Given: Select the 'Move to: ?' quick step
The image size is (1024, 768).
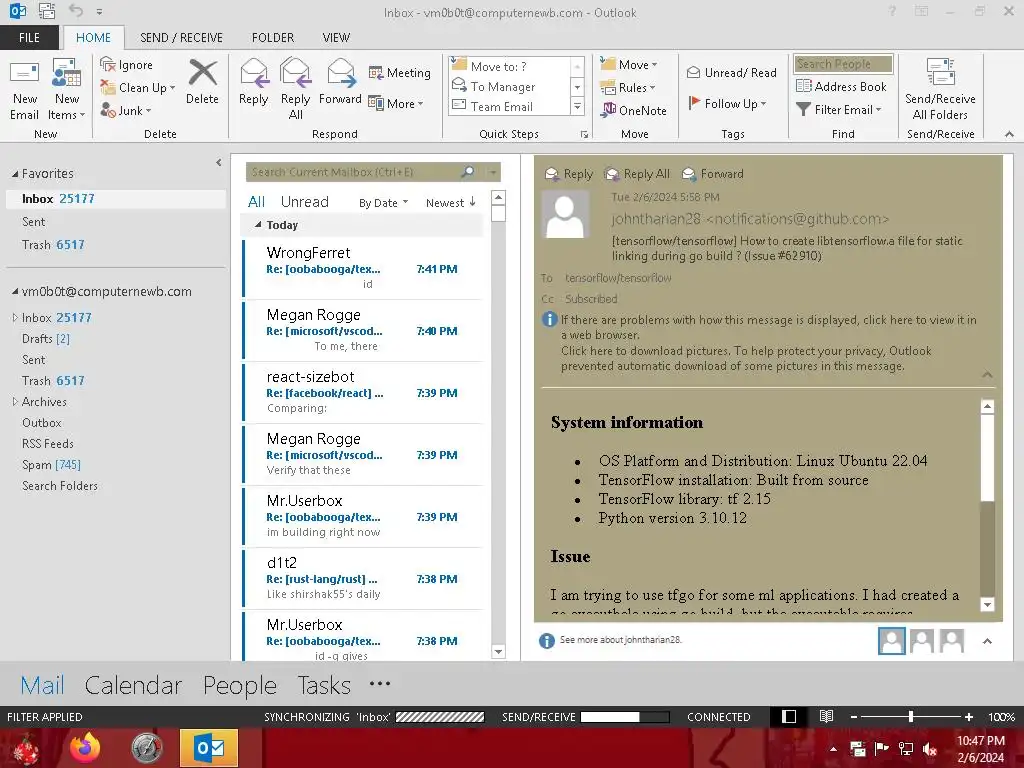Looking at the screenshot, I should pos(511,66).
